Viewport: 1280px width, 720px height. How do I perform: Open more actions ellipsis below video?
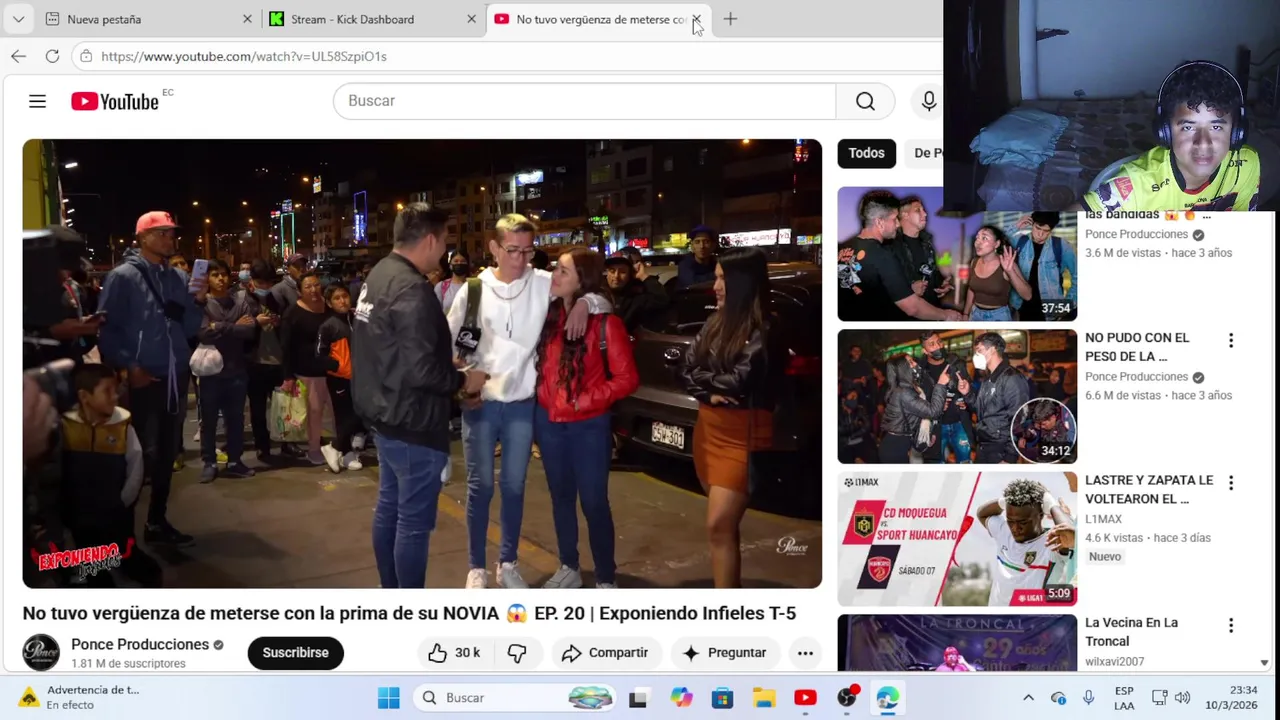click(805, 653)
